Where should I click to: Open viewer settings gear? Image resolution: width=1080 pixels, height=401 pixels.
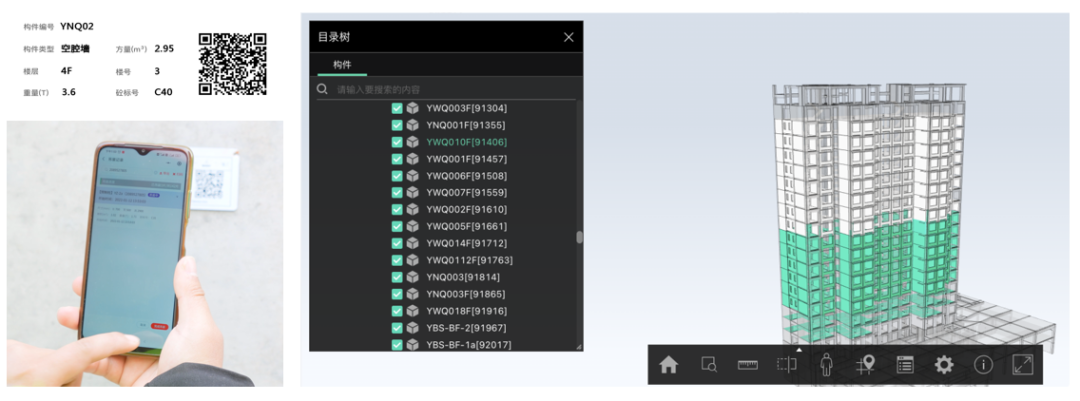(944, 364)
